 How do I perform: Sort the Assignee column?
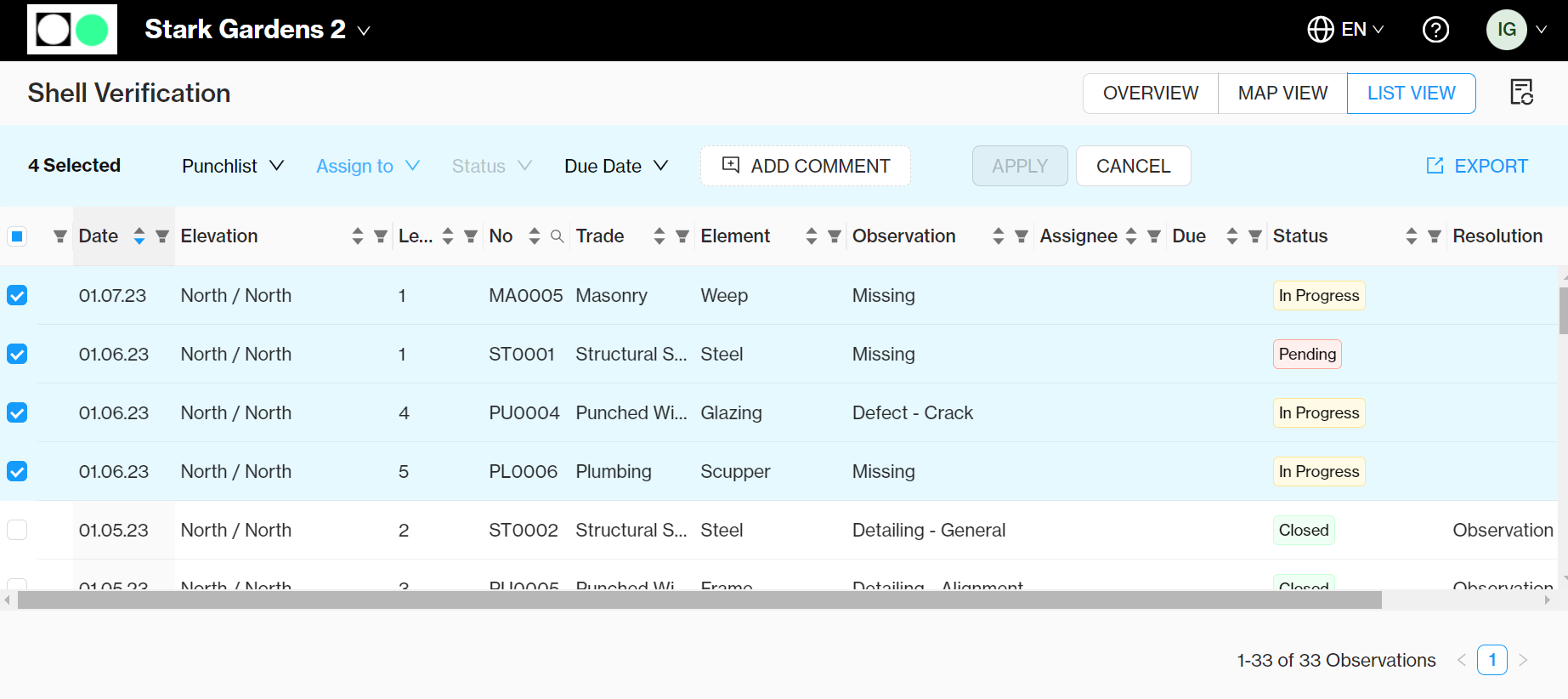(x=1131, y=236)
